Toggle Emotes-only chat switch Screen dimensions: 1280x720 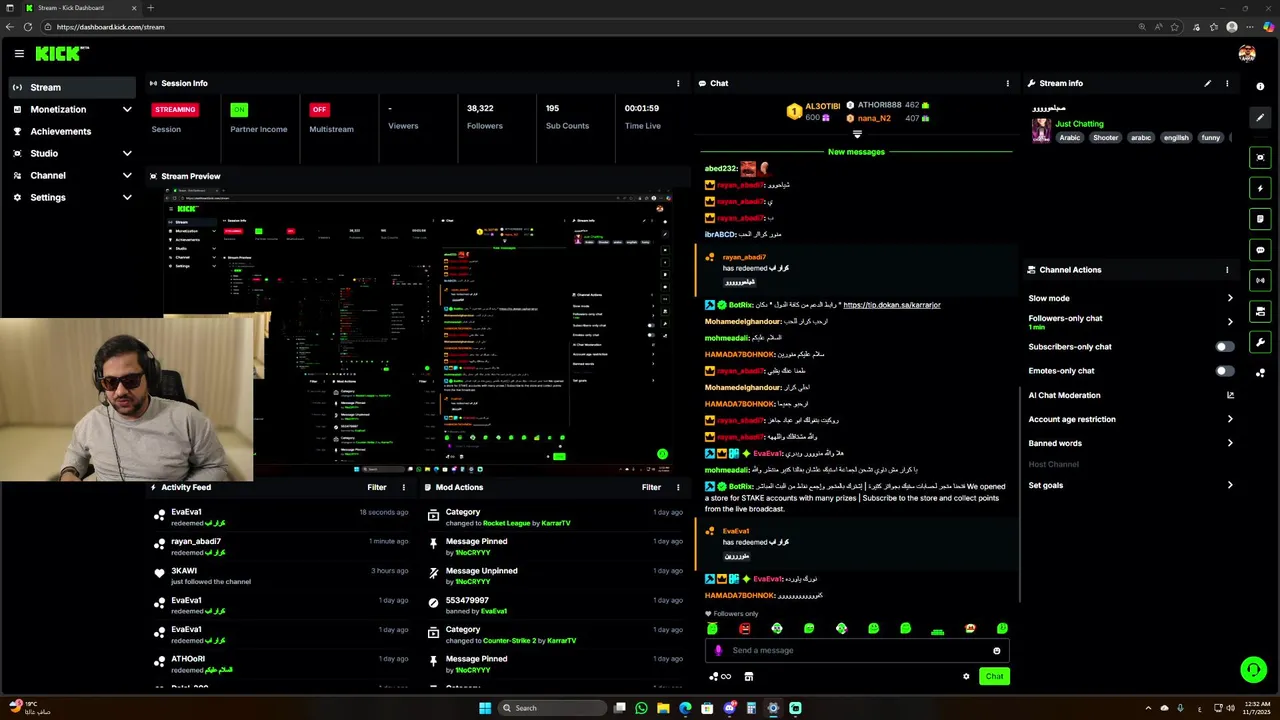tap(1224, 371)
